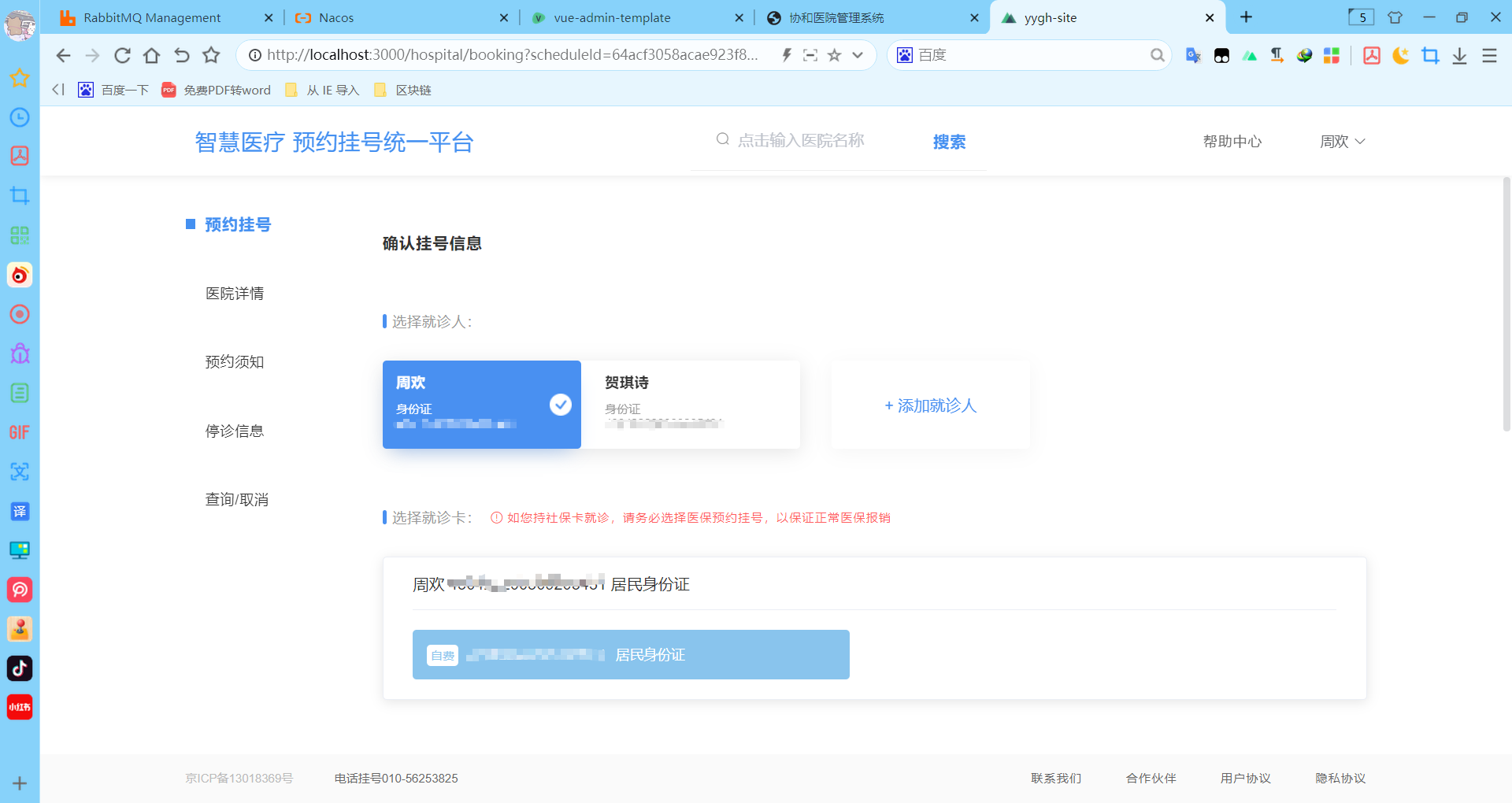This screenshot has height=803, width=1512.
Task: Open the address bar extra options chevron
Action: coord(858,55)
